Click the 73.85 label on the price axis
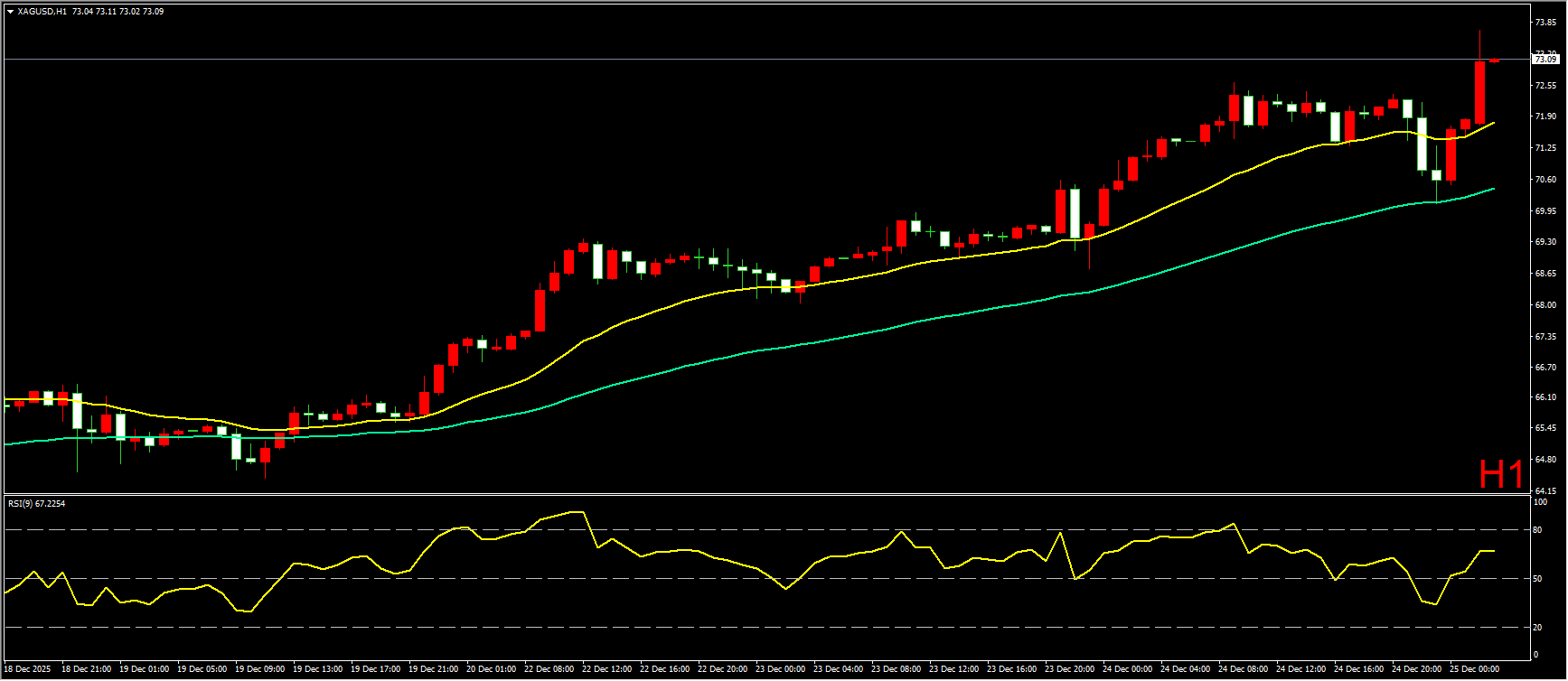 [1545, 23]
